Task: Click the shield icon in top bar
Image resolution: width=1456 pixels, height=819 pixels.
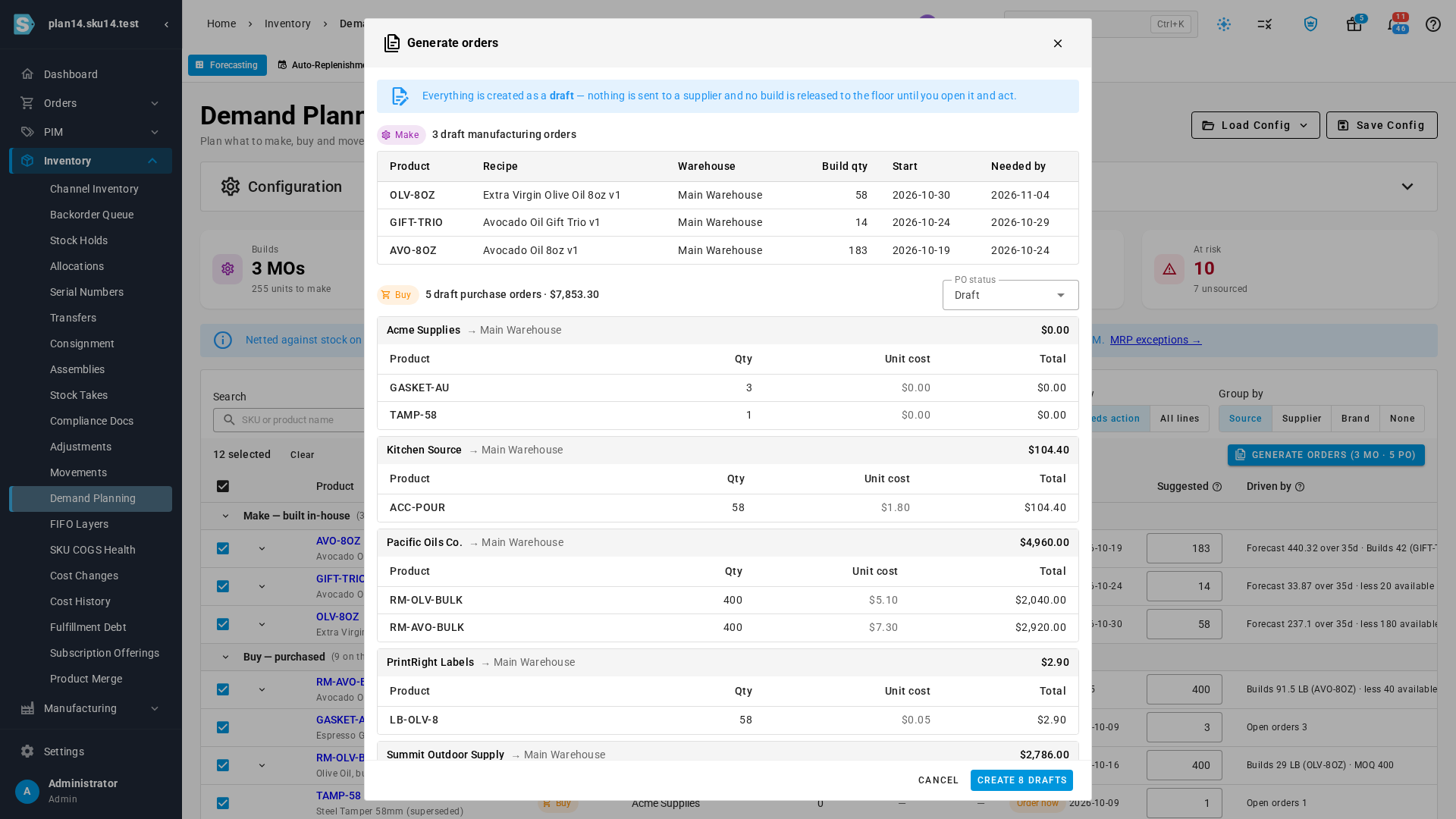Action: 1310,24
